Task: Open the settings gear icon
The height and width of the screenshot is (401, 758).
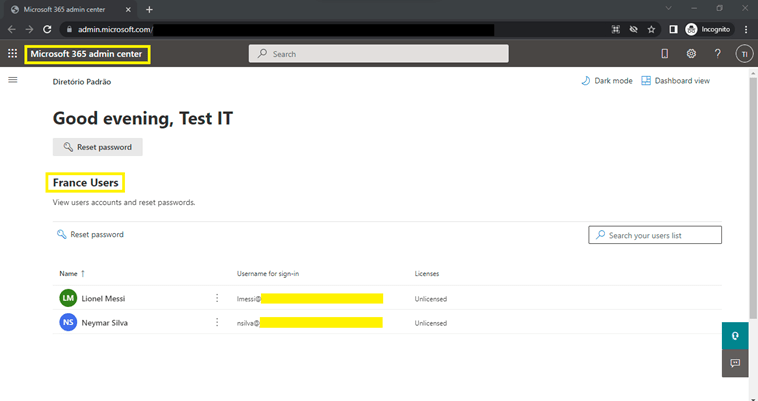Action: pos(691,54)
